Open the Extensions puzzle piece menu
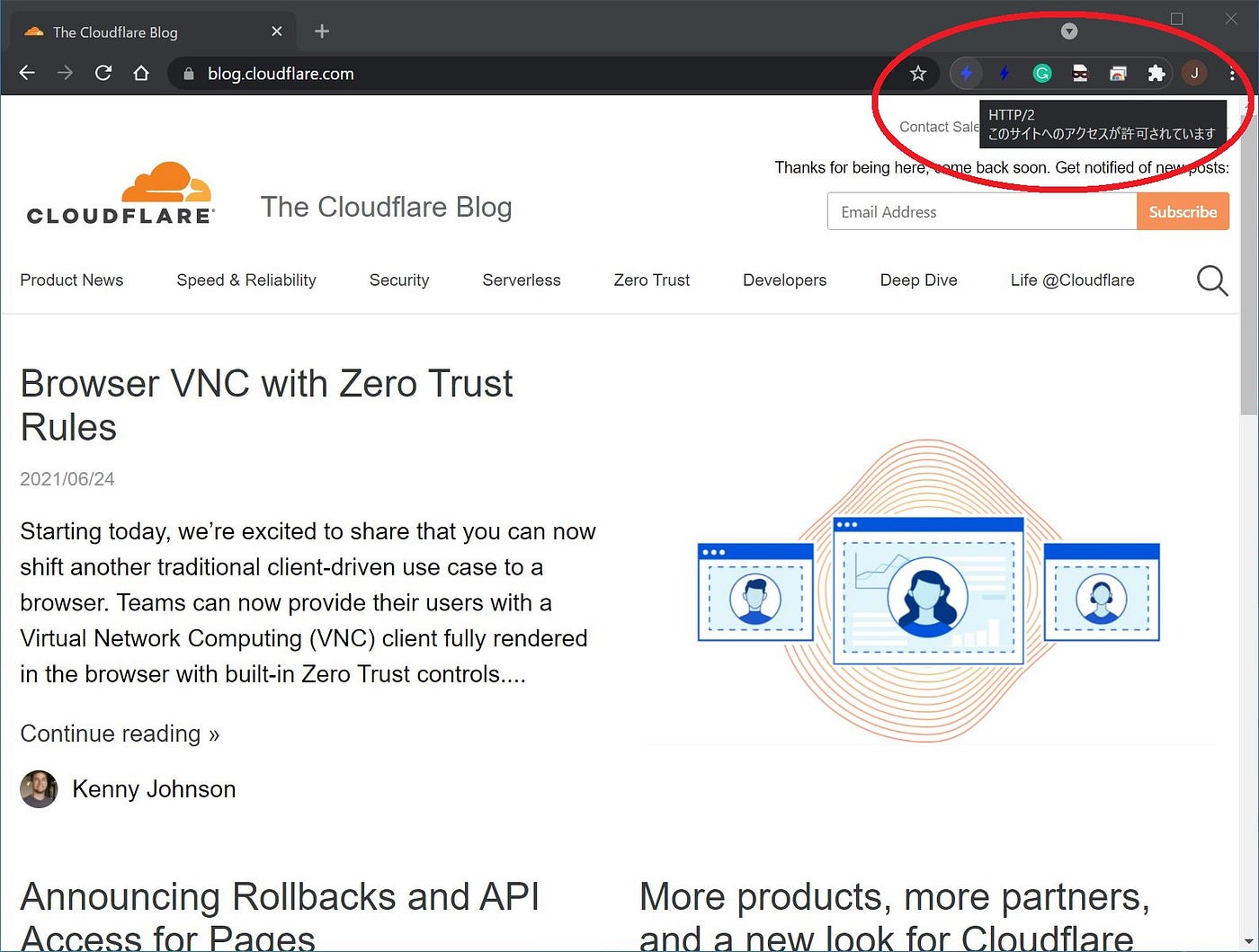This screenshot has height=952, width=1259. pyautogui.click(x=1156, y=74)
